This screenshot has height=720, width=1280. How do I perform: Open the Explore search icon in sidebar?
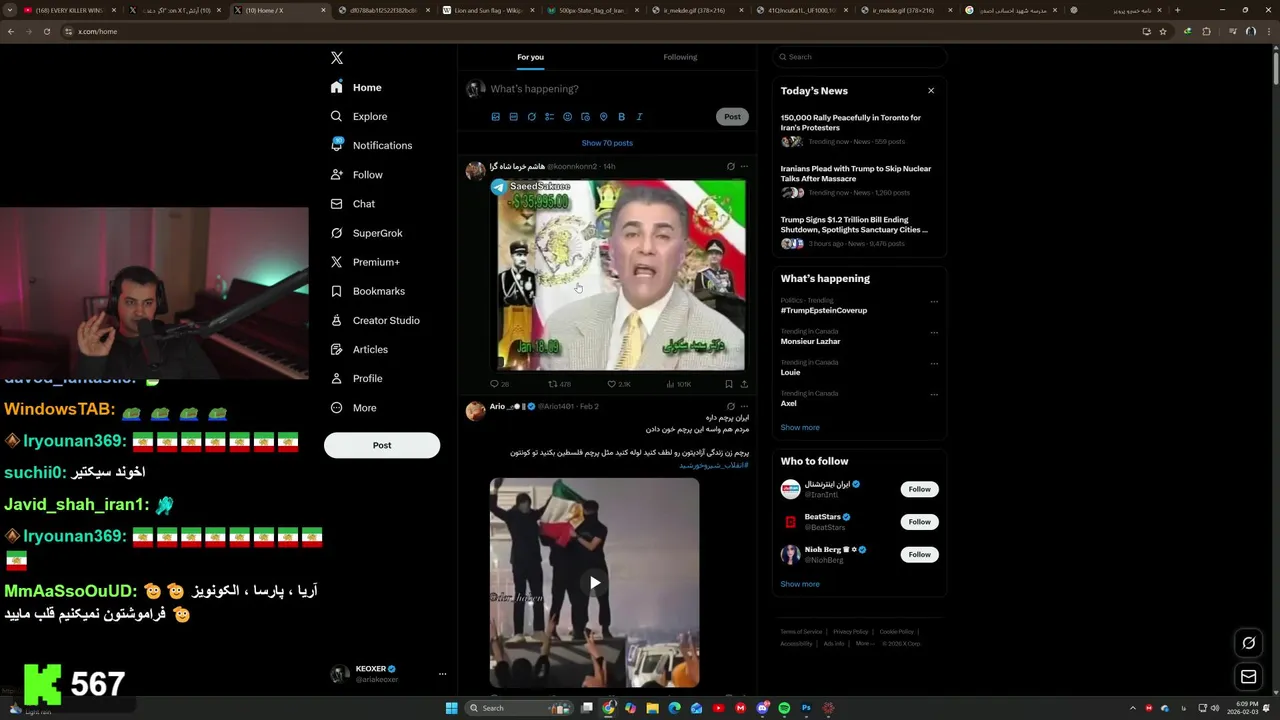click(x=336, y=116)
